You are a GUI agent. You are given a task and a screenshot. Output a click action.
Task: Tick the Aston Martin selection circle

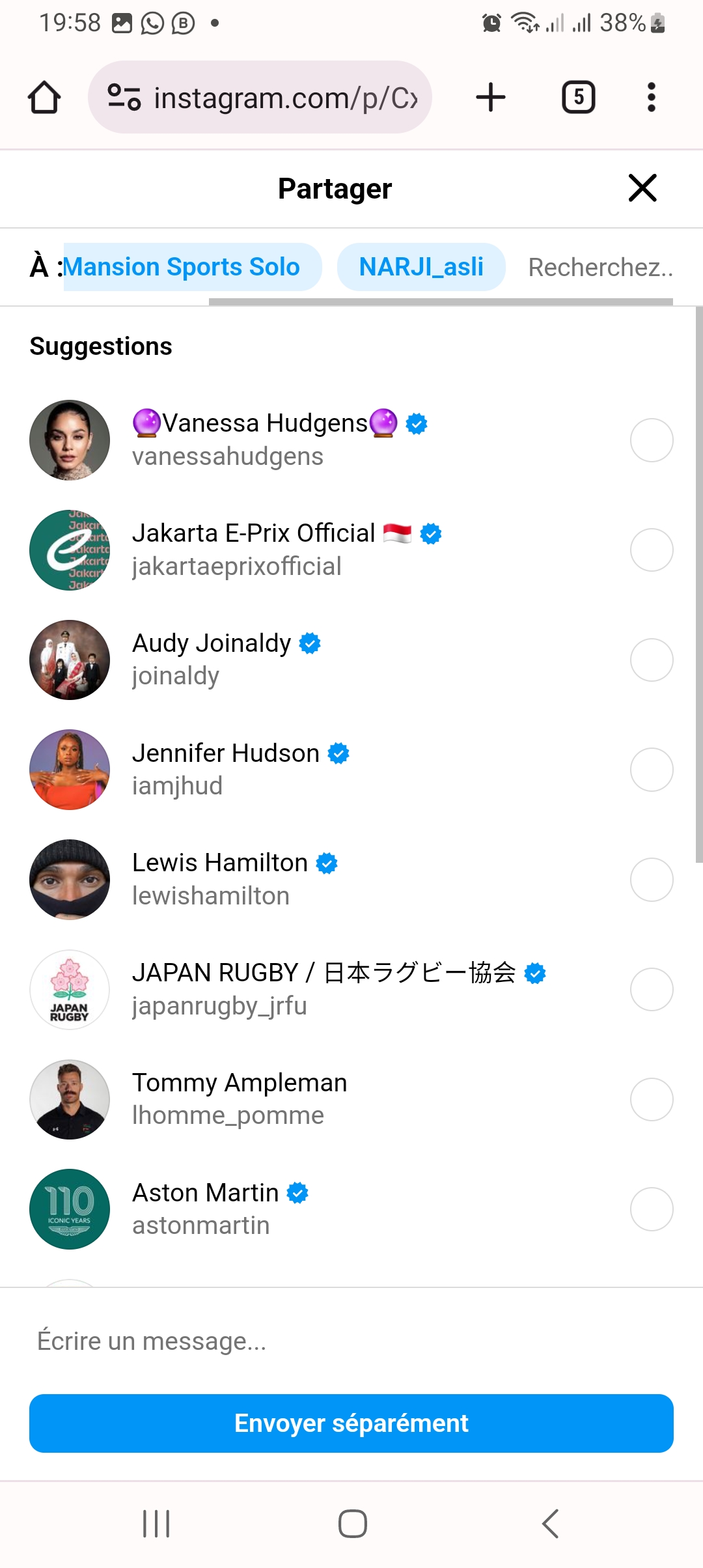[651, 1209]
